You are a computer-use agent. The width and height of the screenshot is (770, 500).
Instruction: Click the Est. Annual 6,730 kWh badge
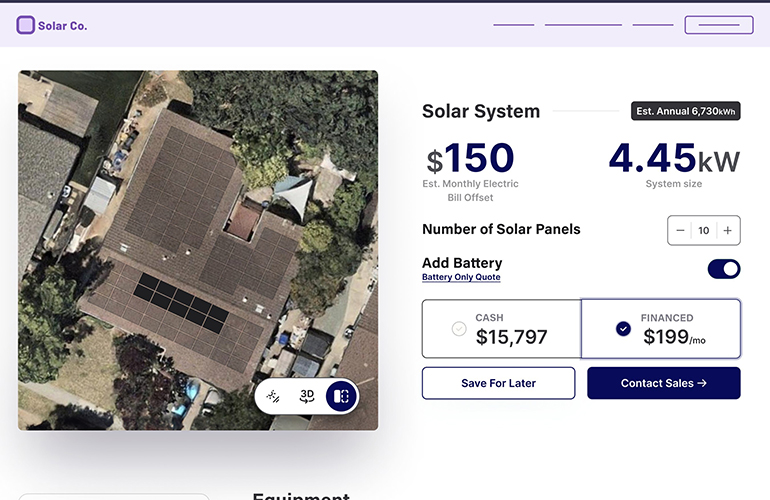686,112
